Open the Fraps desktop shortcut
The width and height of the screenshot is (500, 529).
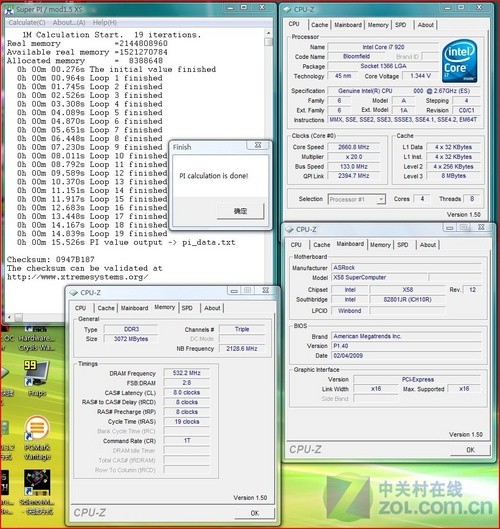coord(36,377)
